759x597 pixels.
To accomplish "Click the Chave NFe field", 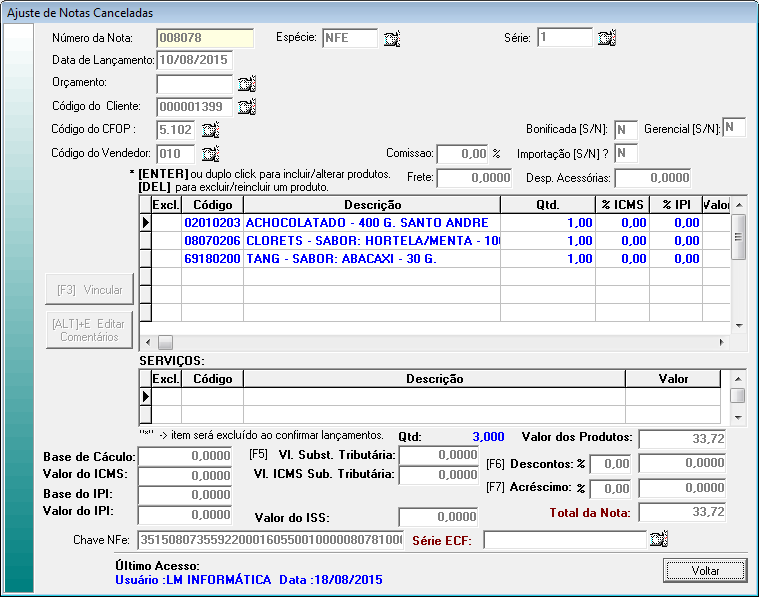I will [269, 540].
